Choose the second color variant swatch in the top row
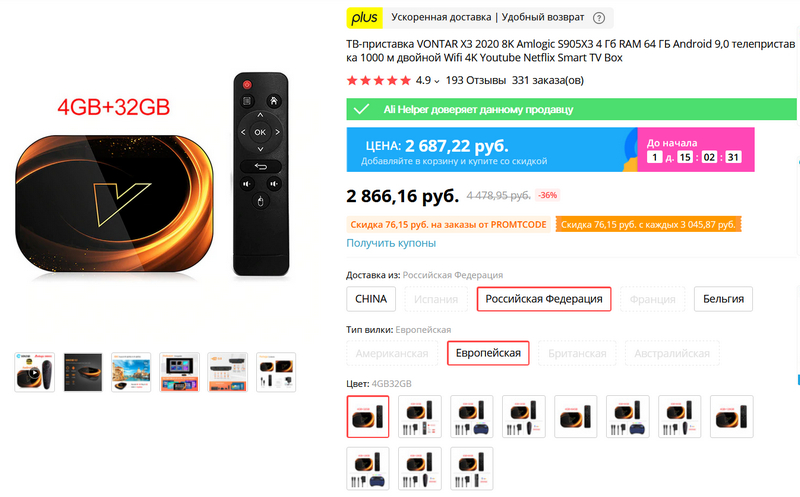Viewport: 800px width, 497px height. 420,416
